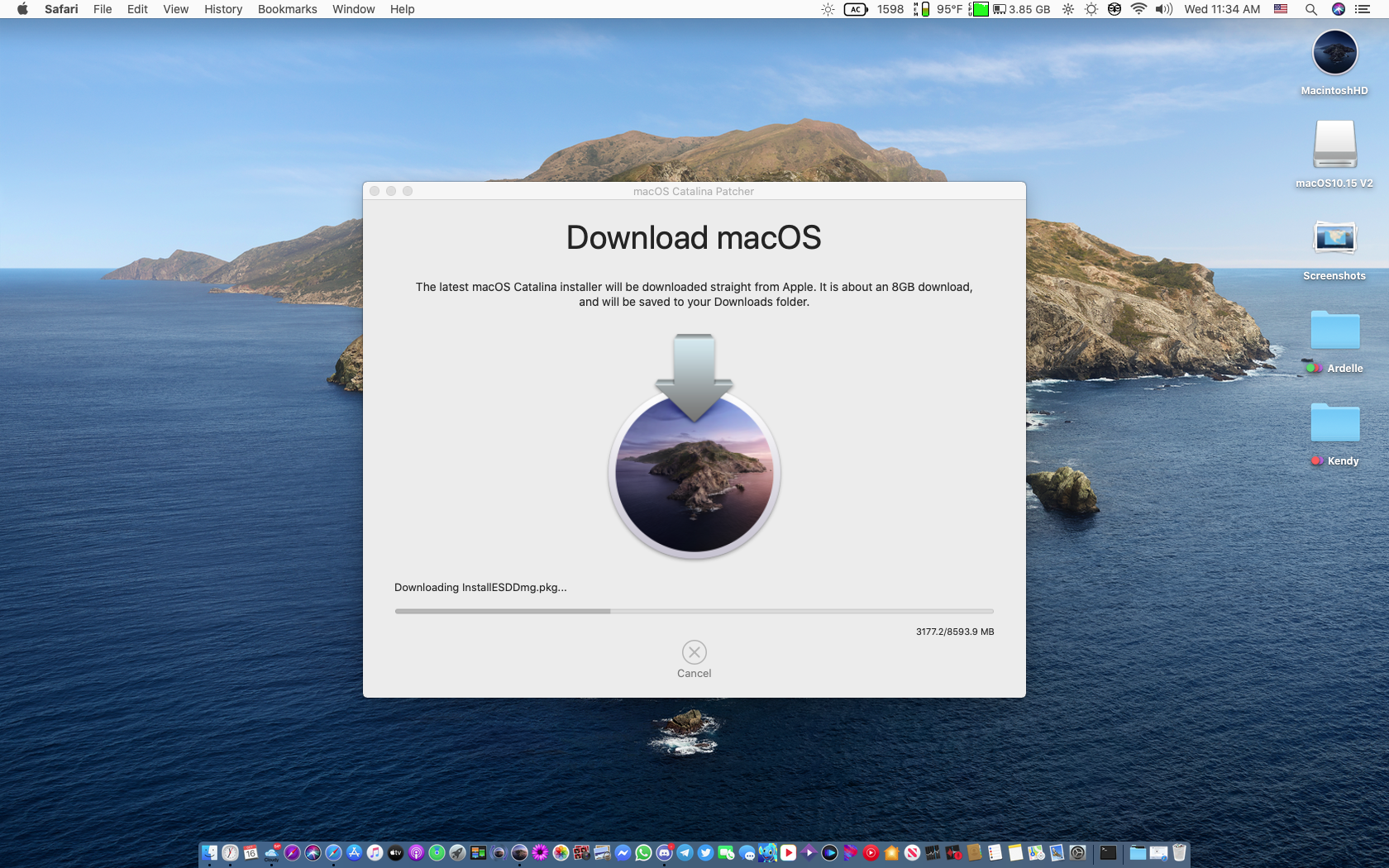
Task: Open Notes from the Dock
Action: [x=1015, y=853]
